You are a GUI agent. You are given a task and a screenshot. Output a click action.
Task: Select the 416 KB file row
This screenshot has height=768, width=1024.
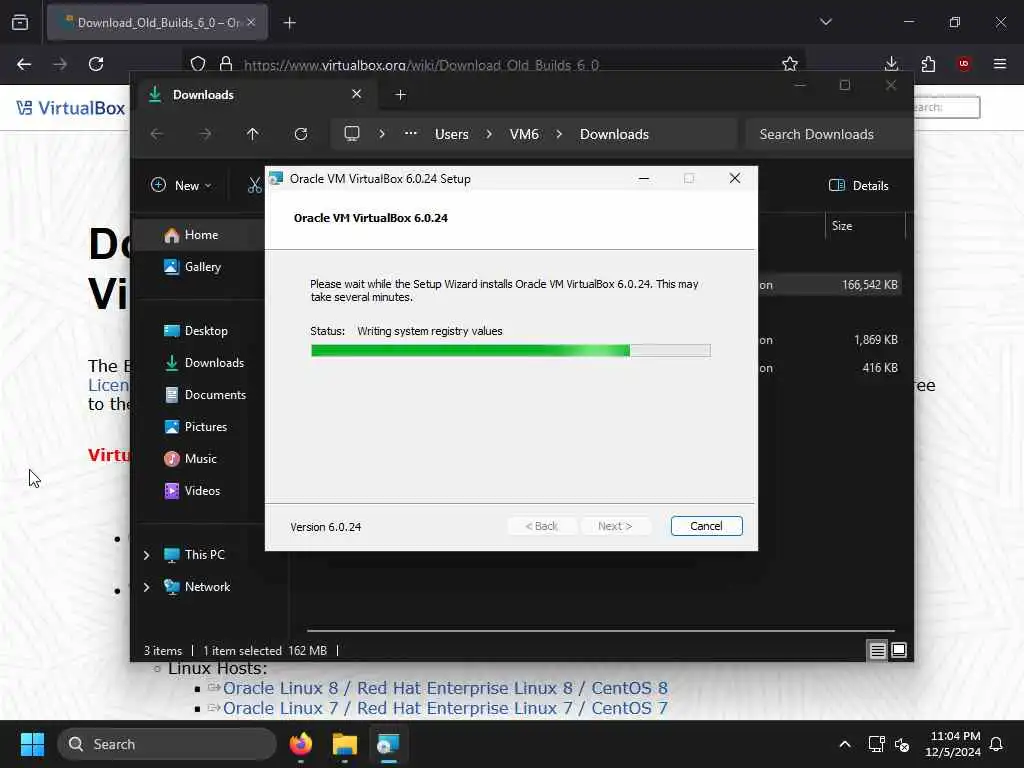click(x=829, y=368)
